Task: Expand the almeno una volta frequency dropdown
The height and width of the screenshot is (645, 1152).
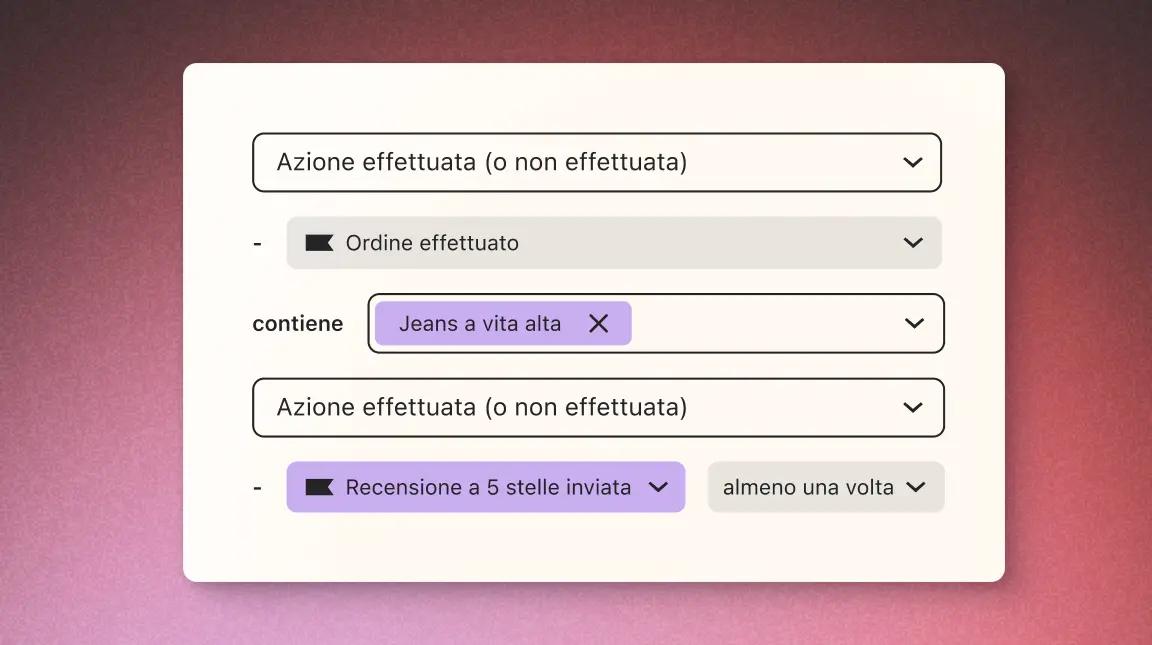Action: pyautogui.click(x=826, y=487)
